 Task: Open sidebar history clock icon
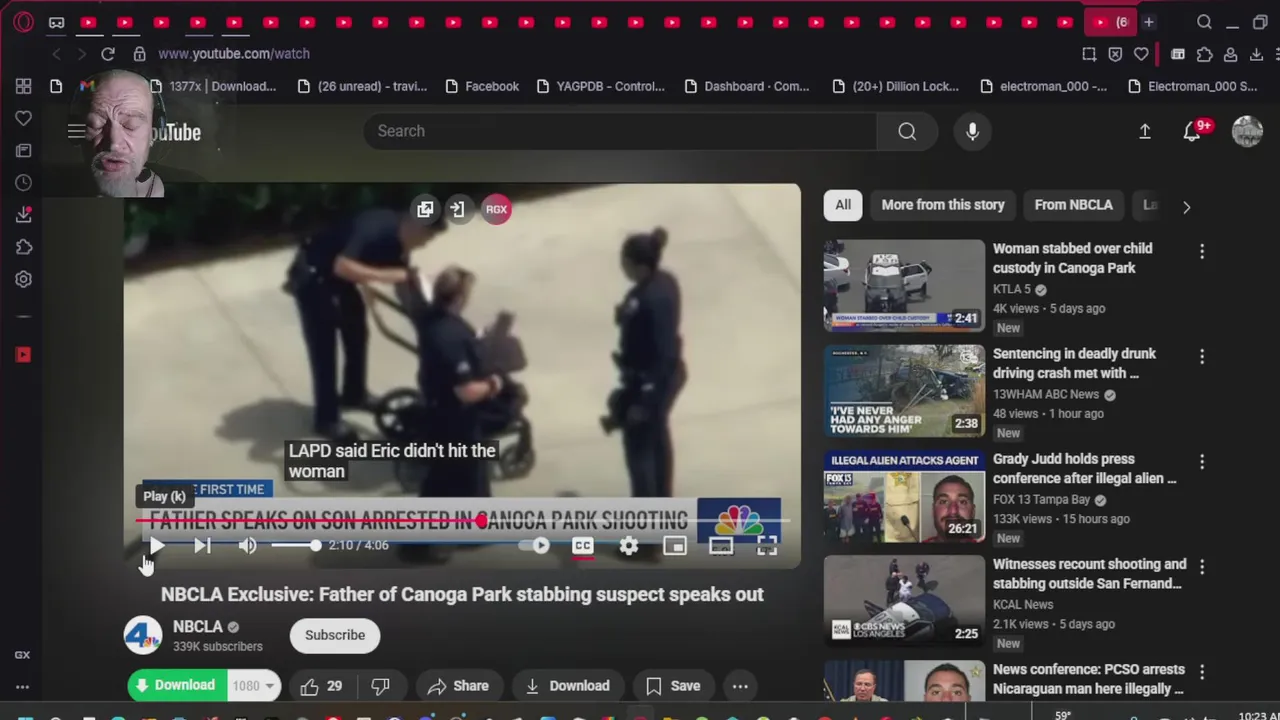pos(23,183)
